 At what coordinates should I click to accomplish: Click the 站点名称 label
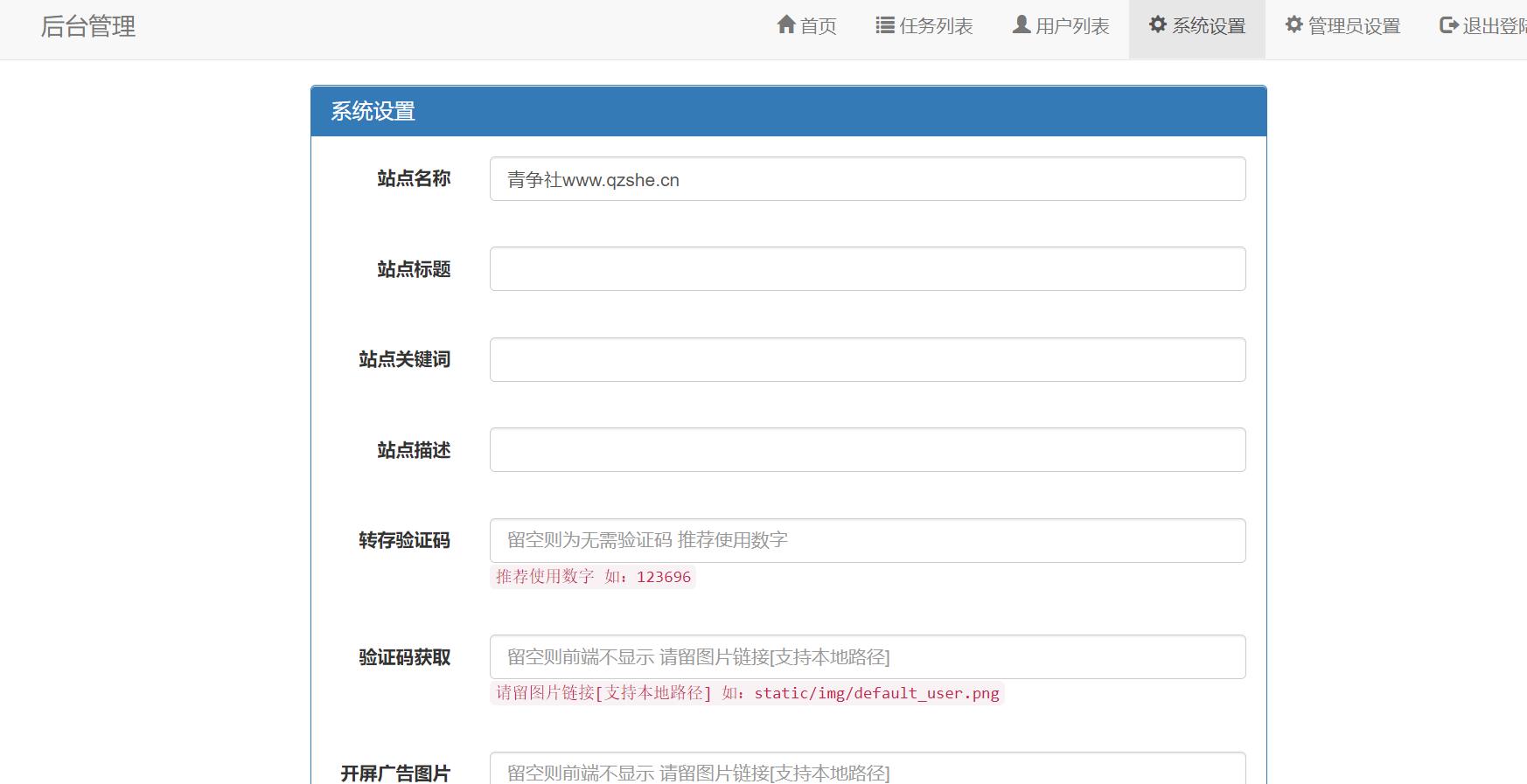[414, 178]
